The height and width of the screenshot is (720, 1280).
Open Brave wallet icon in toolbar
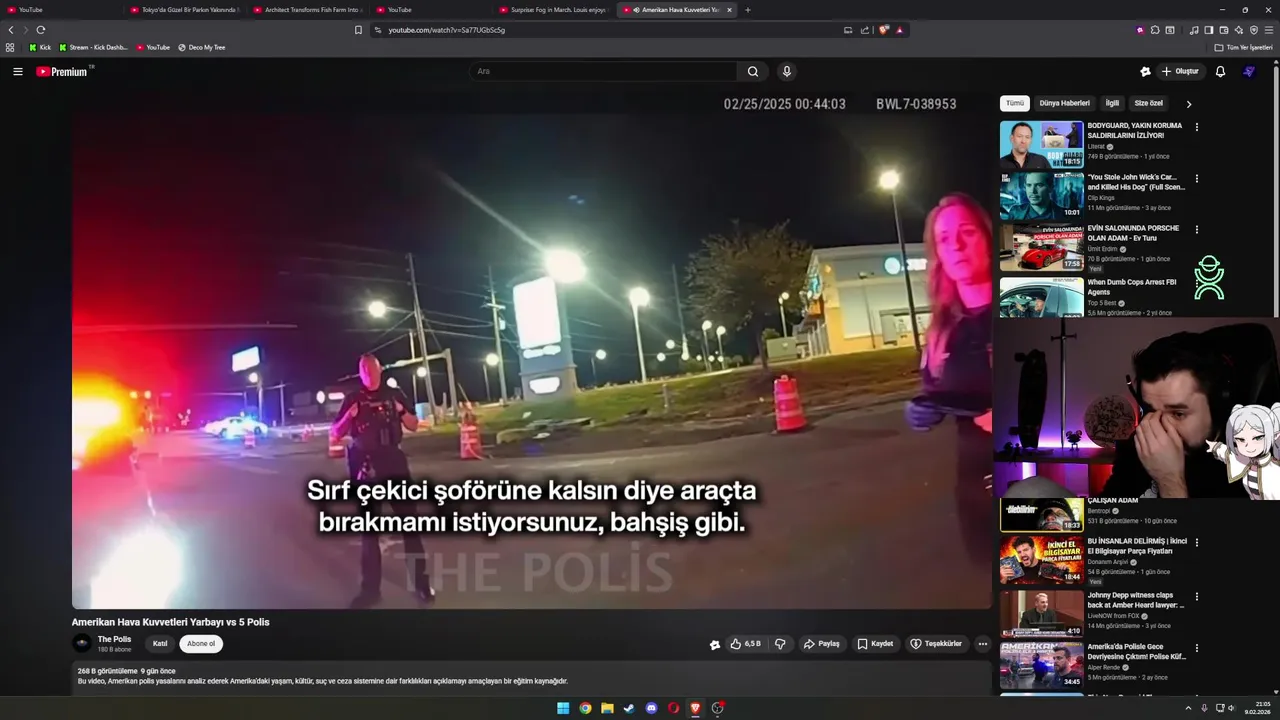(1224, 30)
